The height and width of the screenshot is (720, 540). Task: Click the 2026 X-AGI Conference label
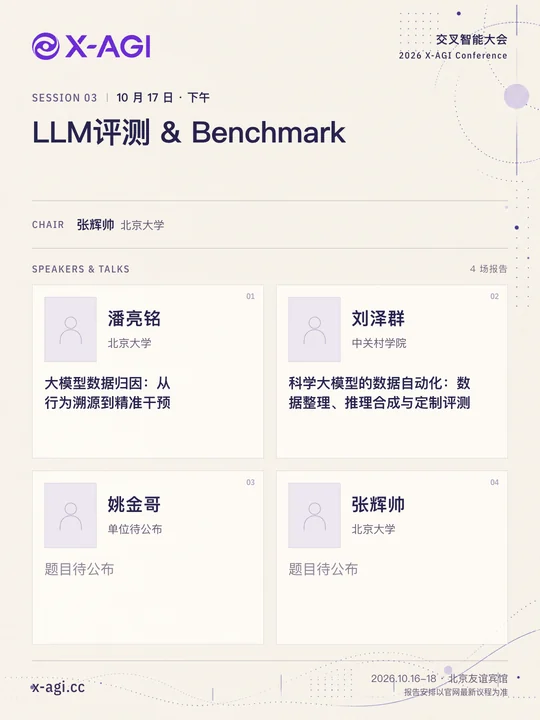[x=453, y=56]
